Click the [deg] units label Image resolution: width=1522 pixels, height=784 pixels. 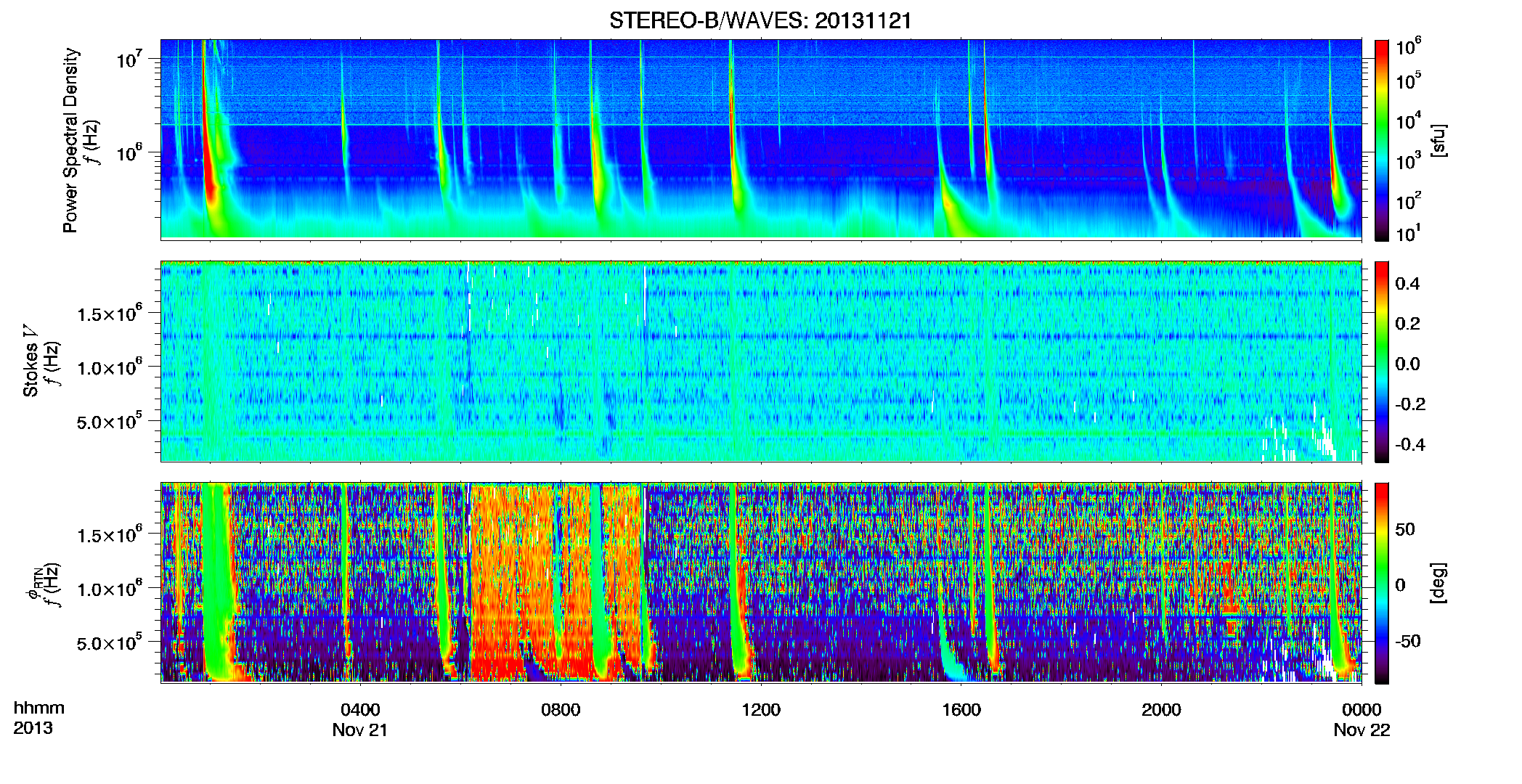(x=1438, y=583)
